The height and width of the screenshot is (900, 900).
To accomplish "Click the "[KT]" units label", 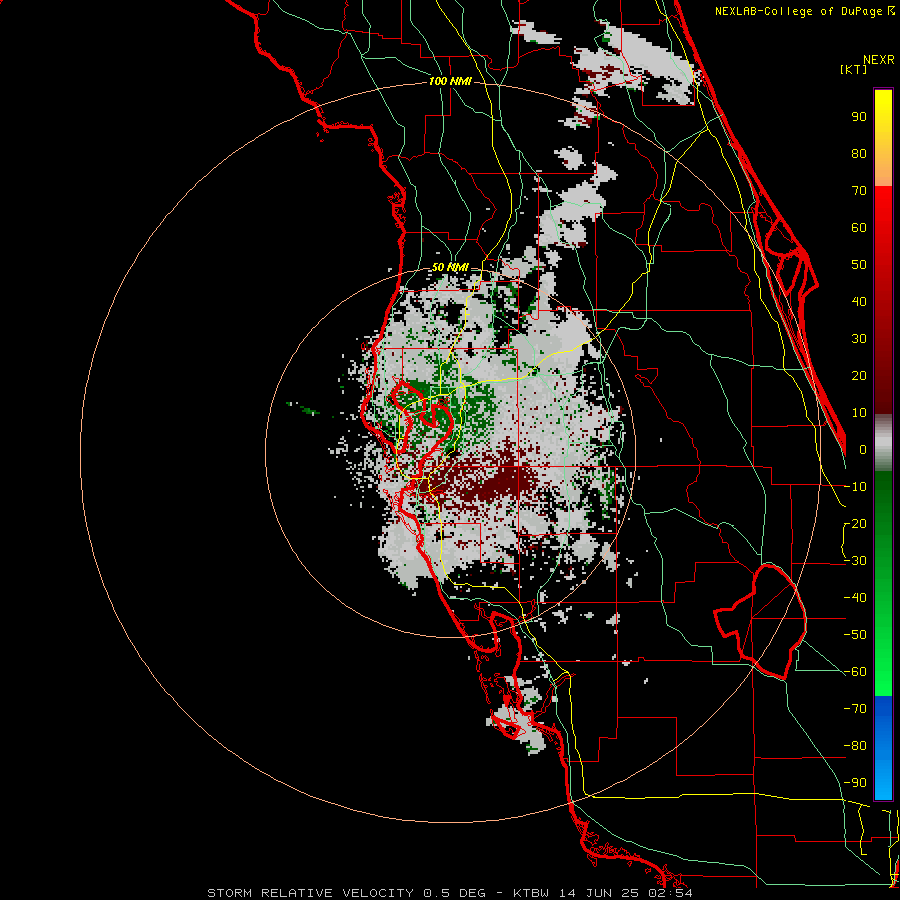I will pos(854,69).
